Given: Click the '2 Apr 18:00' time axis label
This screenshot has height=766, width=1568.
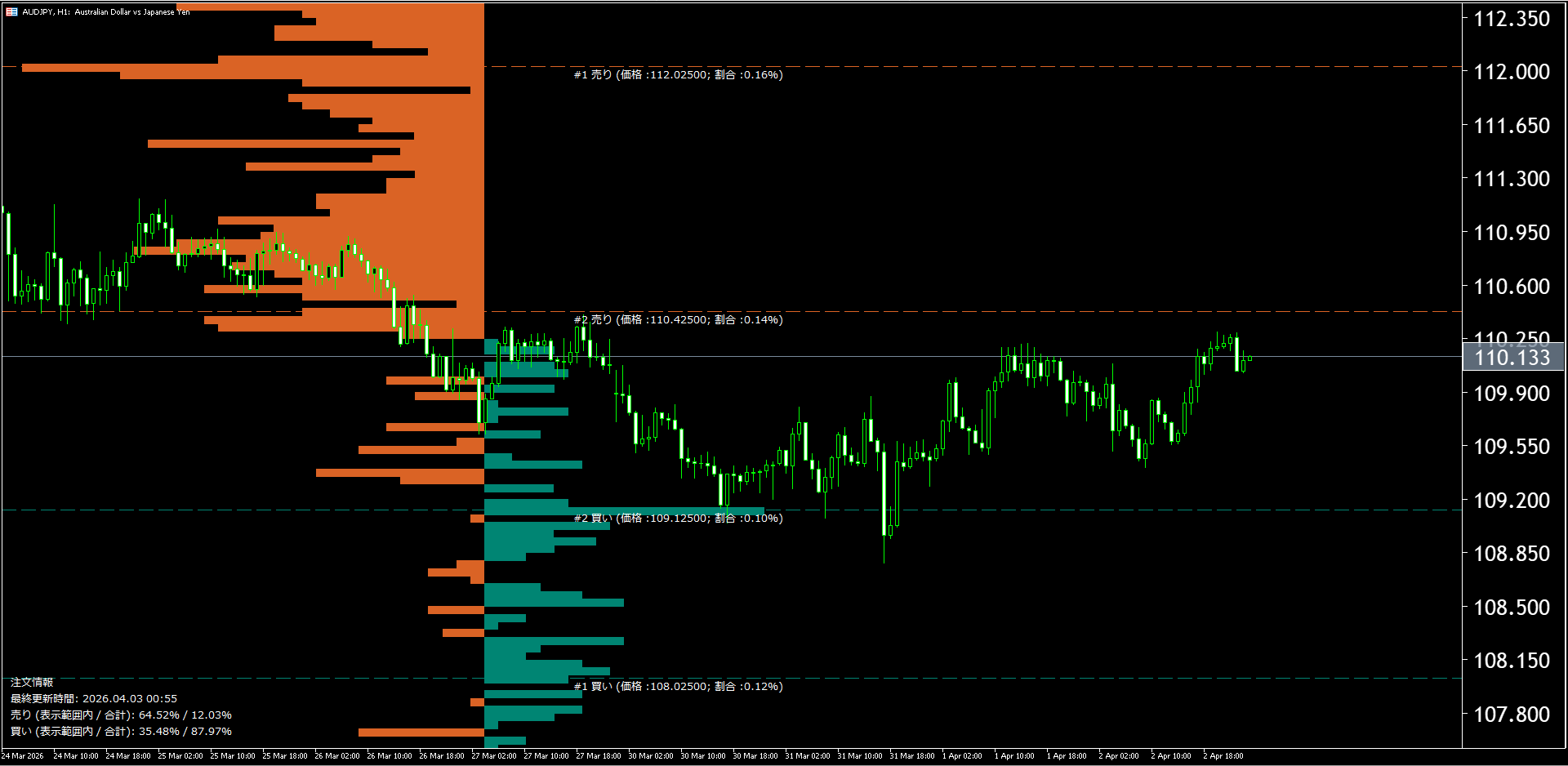Looking at the screenshot, I should (1223, 756).
